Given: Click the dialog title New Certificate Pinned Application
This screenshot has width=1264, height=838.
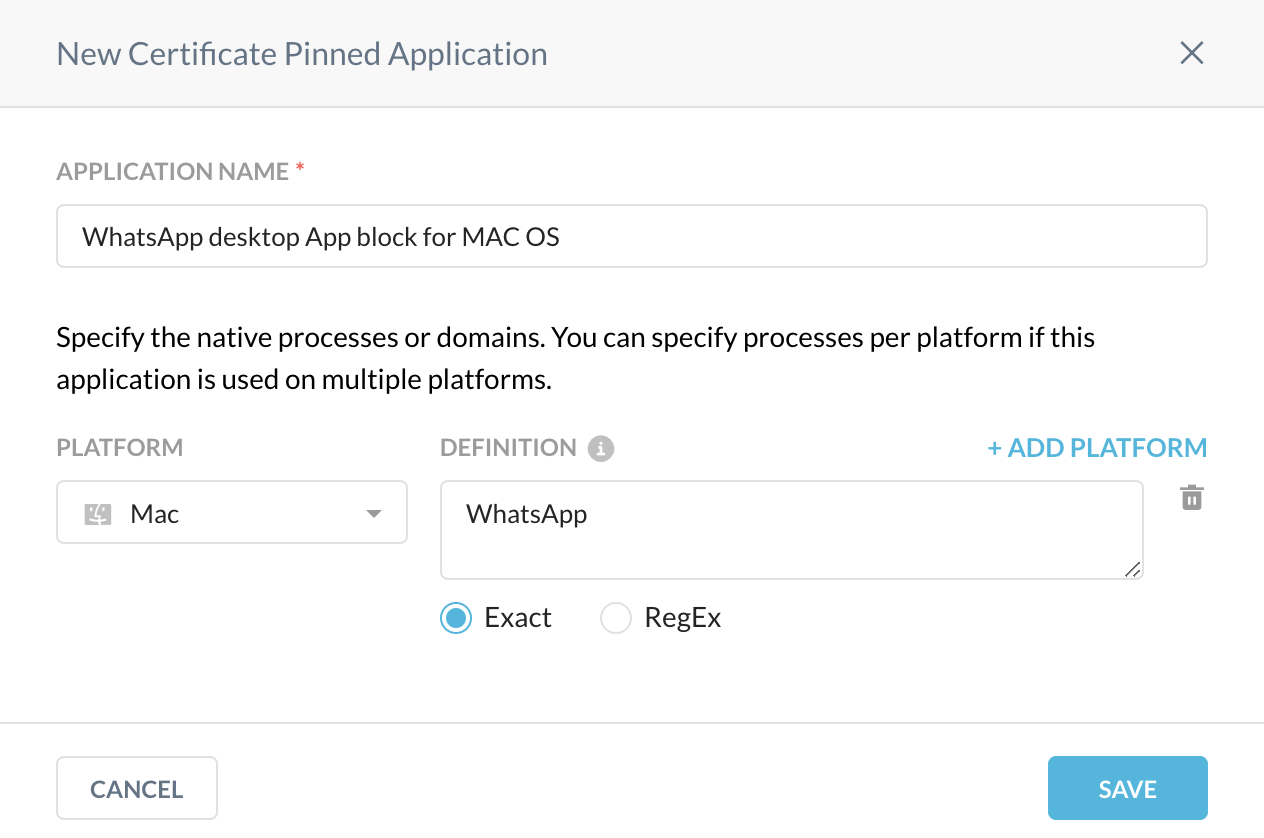Looking at the screenshot, I should click(302, 53).
